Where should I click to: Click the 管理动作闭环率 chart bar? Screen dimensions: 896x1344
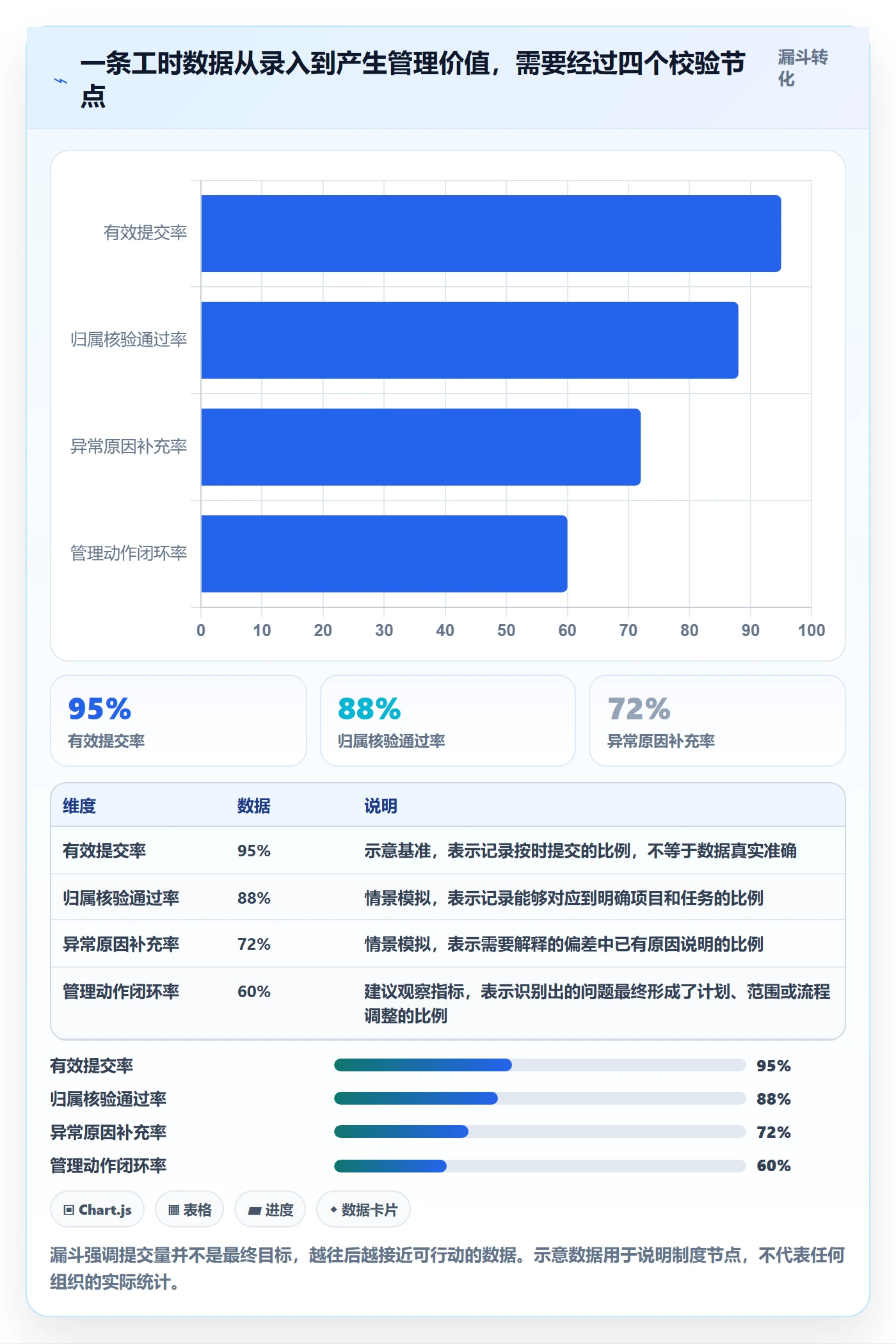(384, 554)
